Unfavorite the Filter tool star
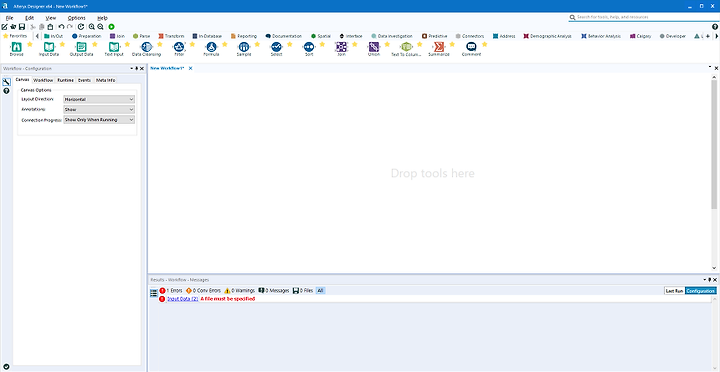Viewport: 720px width, 372px height. click(x=192, y=44)
